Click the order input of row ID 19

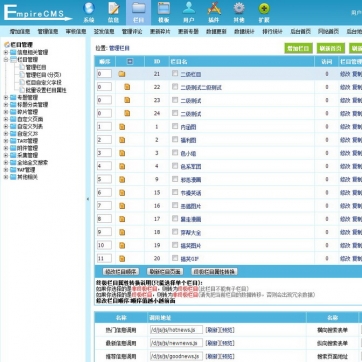[104, 245]
